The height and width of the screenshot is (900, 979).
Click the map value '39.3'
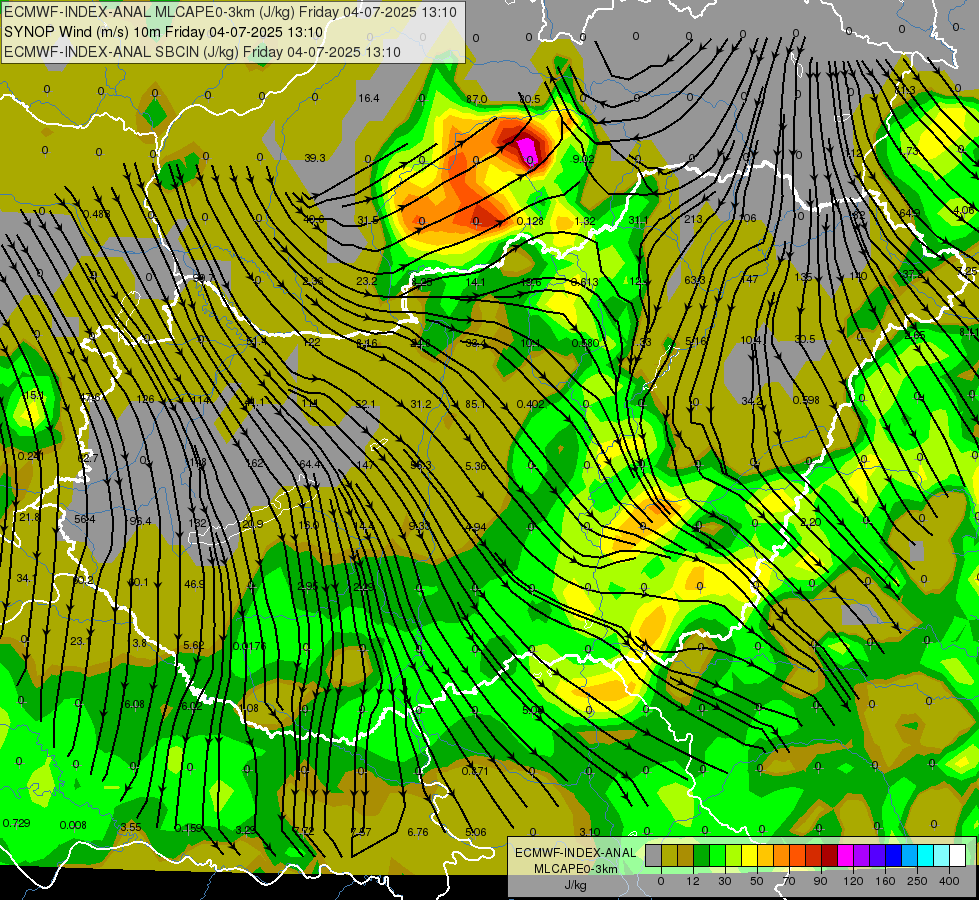315,158
